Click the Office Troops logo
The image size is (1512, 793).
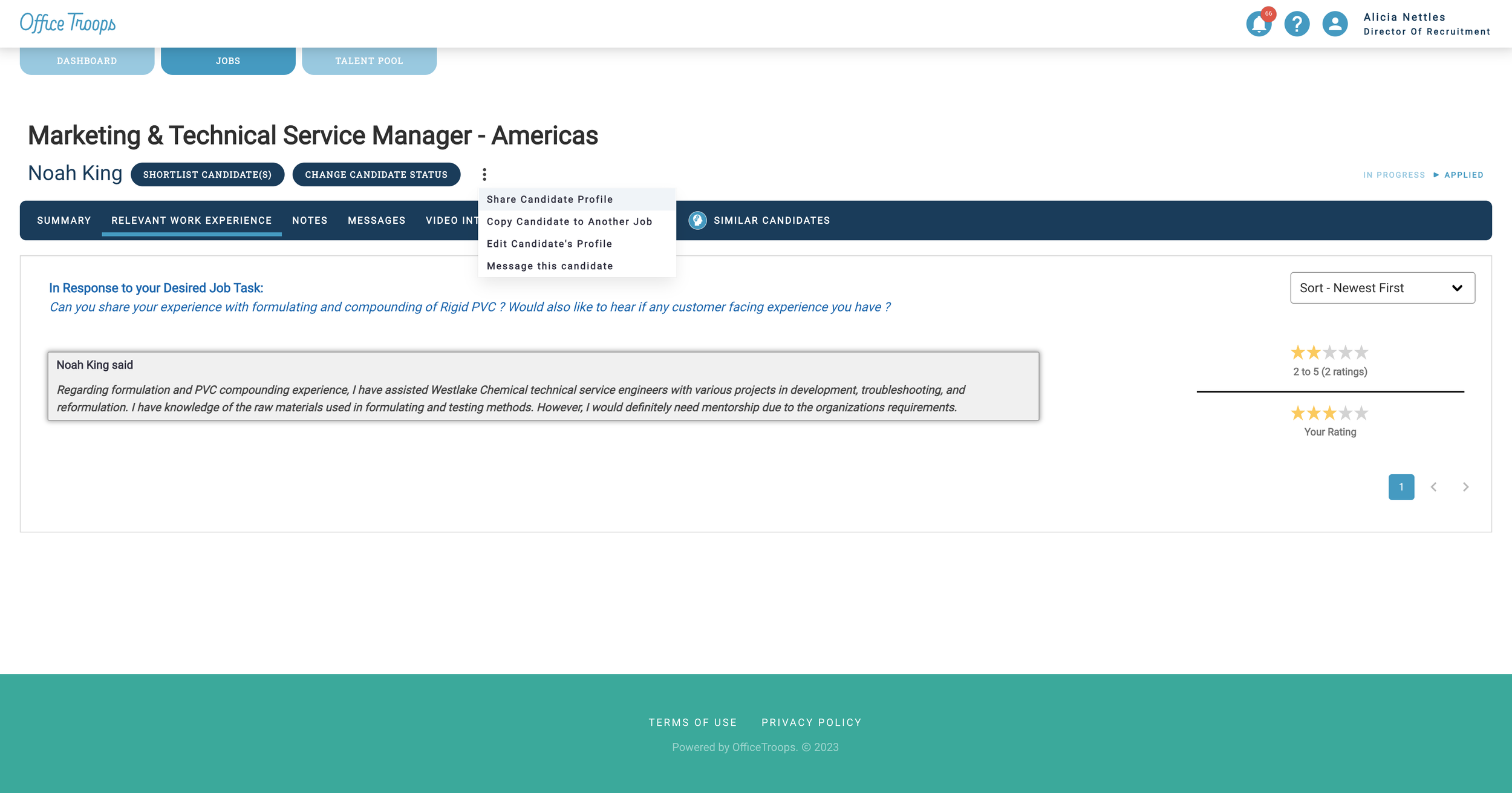pos(68,23)
